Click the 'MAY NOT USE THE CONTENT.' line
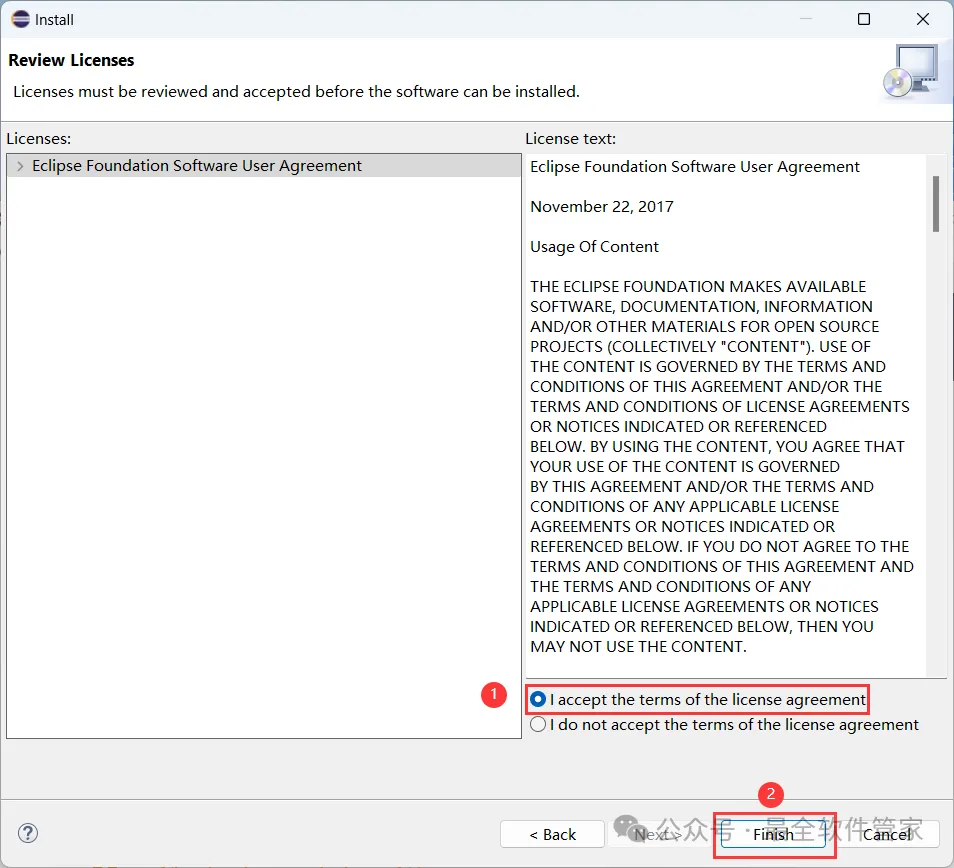Viewport: 954px width, 868px height. point(638,647)
